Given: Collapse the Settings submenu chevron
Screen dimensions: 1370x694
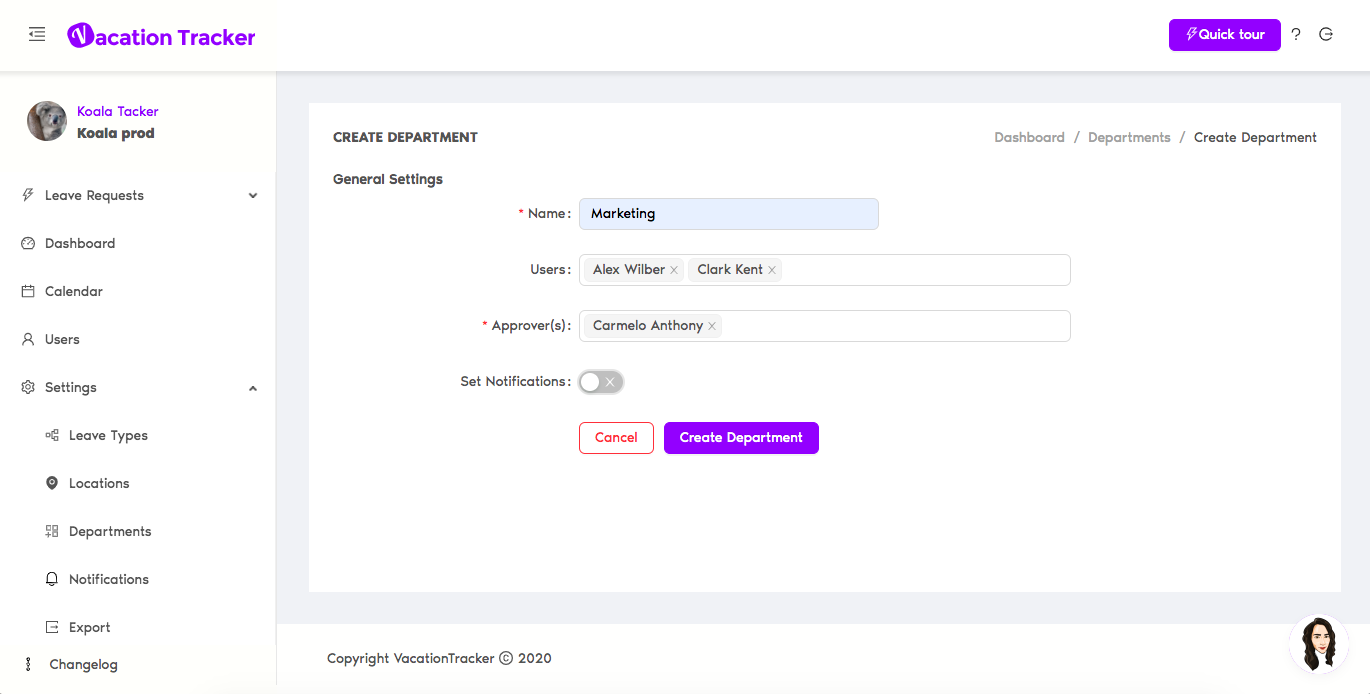Looking at the screenshot, I should click(x=253, y=388).
